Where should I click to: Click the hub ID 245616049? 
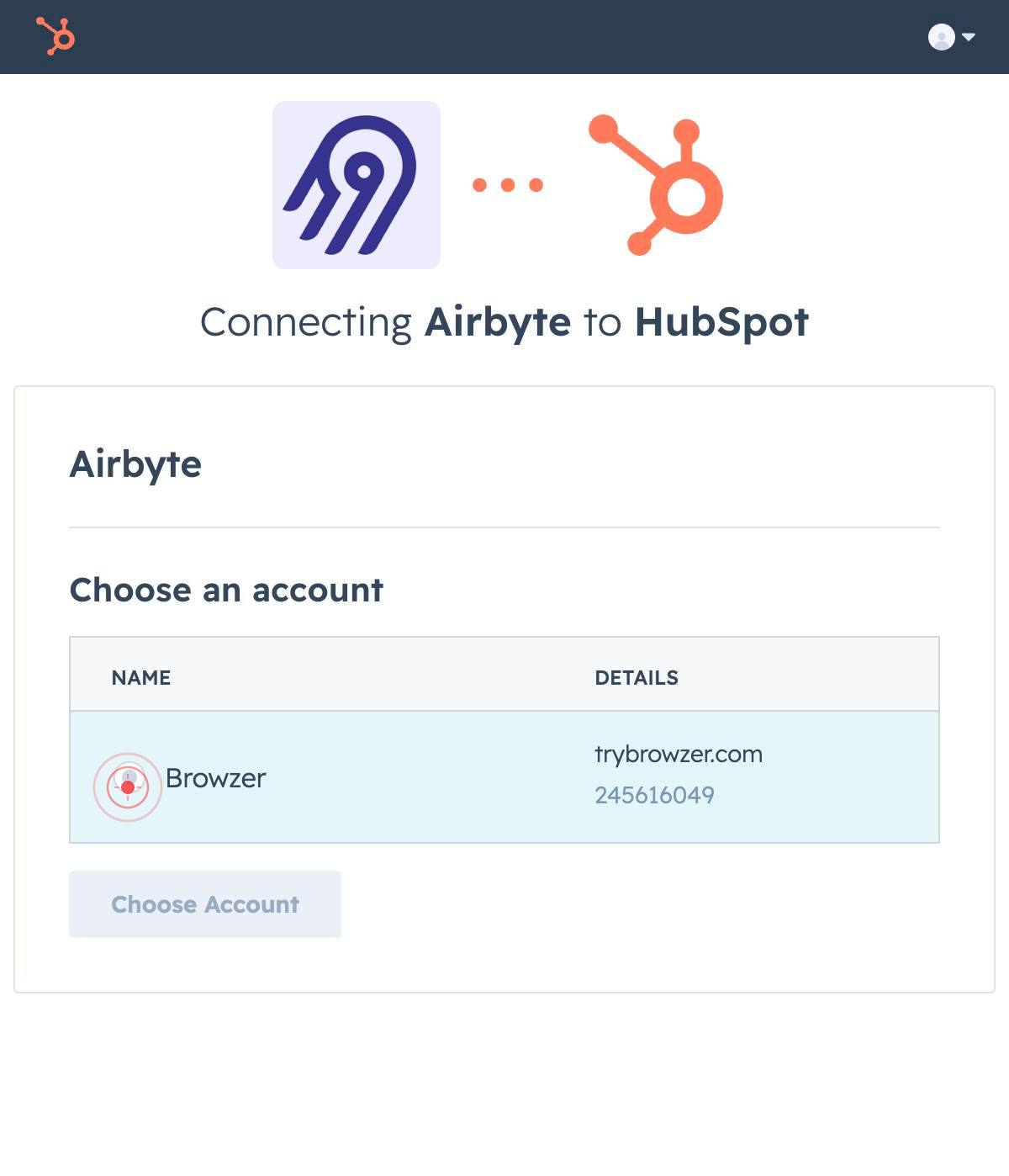(x=654, y=795)
